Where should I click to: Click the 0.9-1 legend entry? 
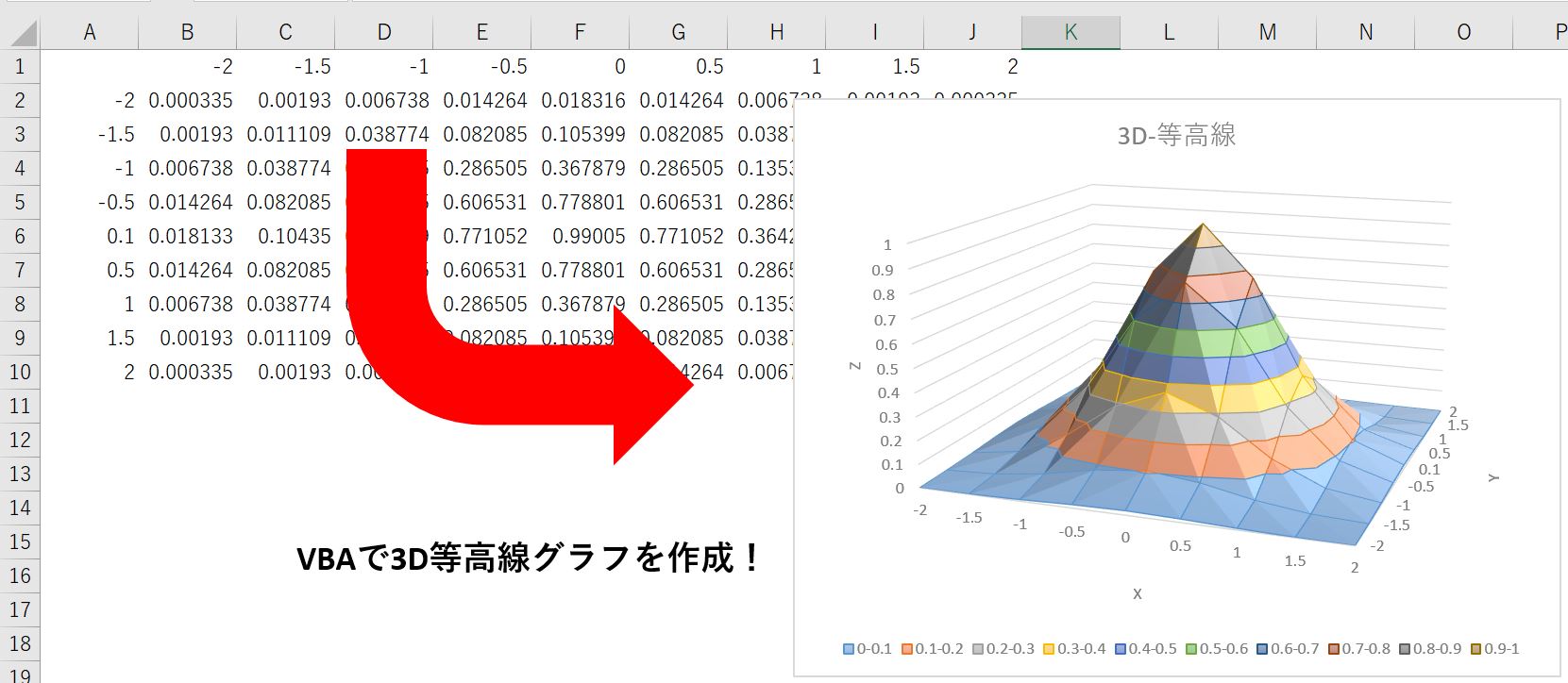coord(1494,649)
